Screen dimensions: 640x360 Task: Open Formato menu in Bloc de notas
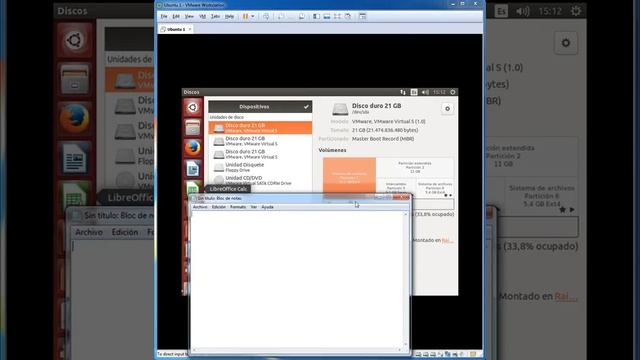click(x=238, y=207)
